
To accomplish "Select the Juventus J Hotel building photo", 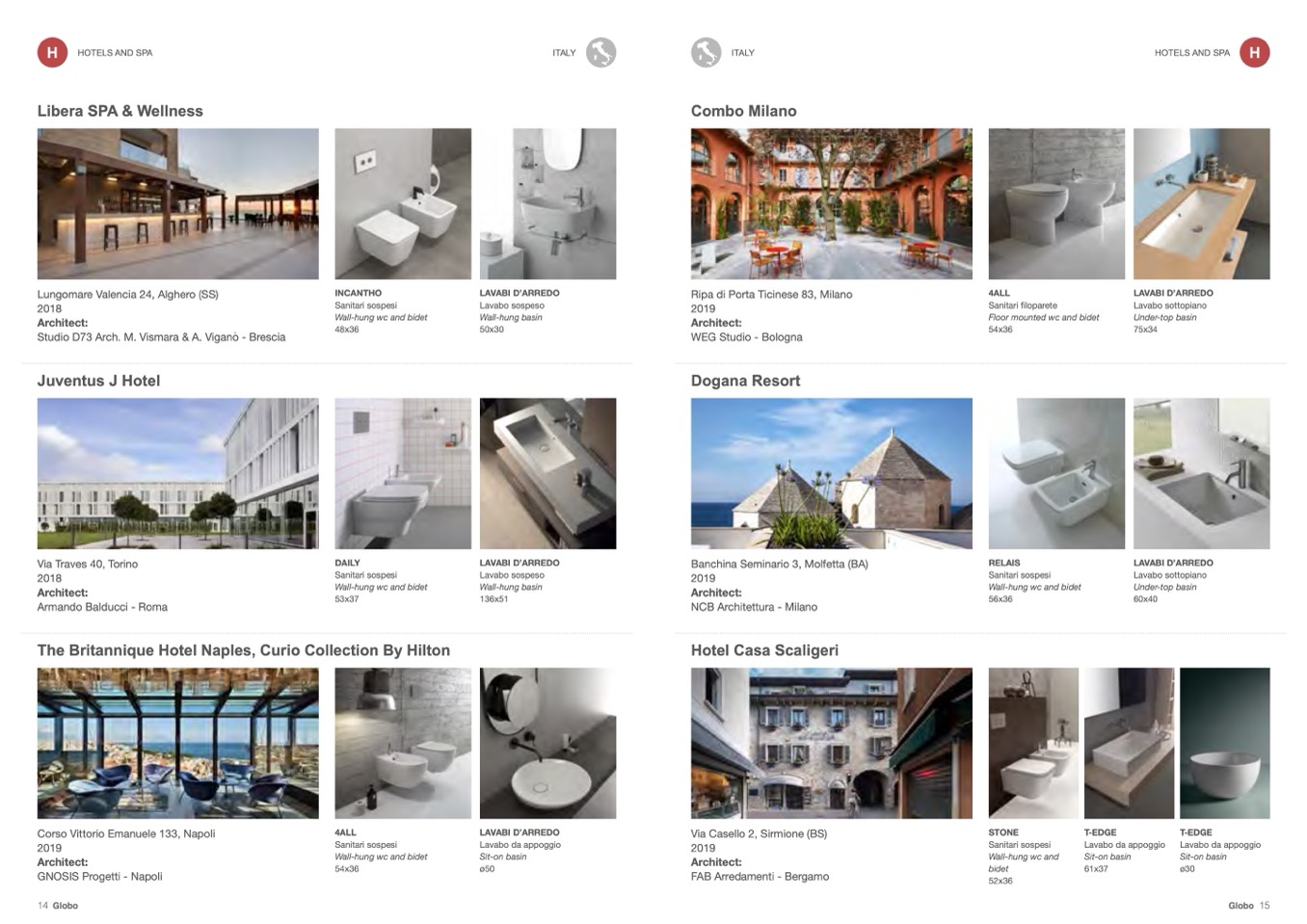I will click(x=177, y=473).
